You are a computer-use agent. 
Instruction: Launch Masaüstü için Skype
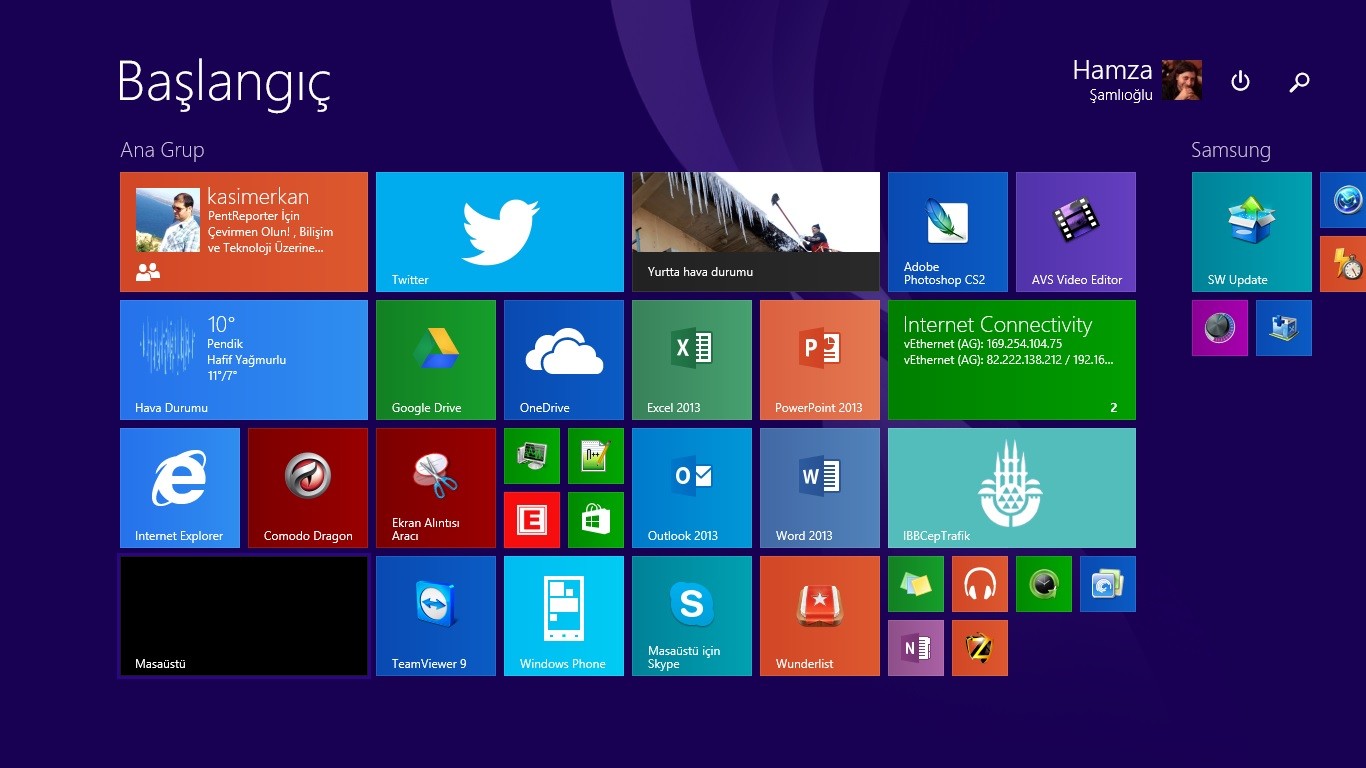[x=692, y=616]
